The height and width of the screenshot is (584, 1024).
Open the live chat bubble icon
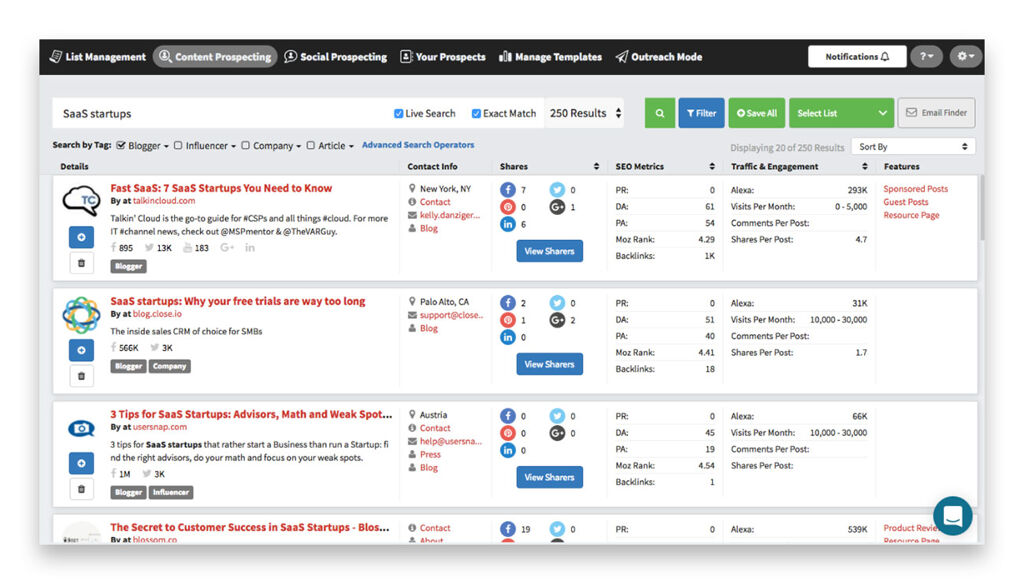pos(953,516)
